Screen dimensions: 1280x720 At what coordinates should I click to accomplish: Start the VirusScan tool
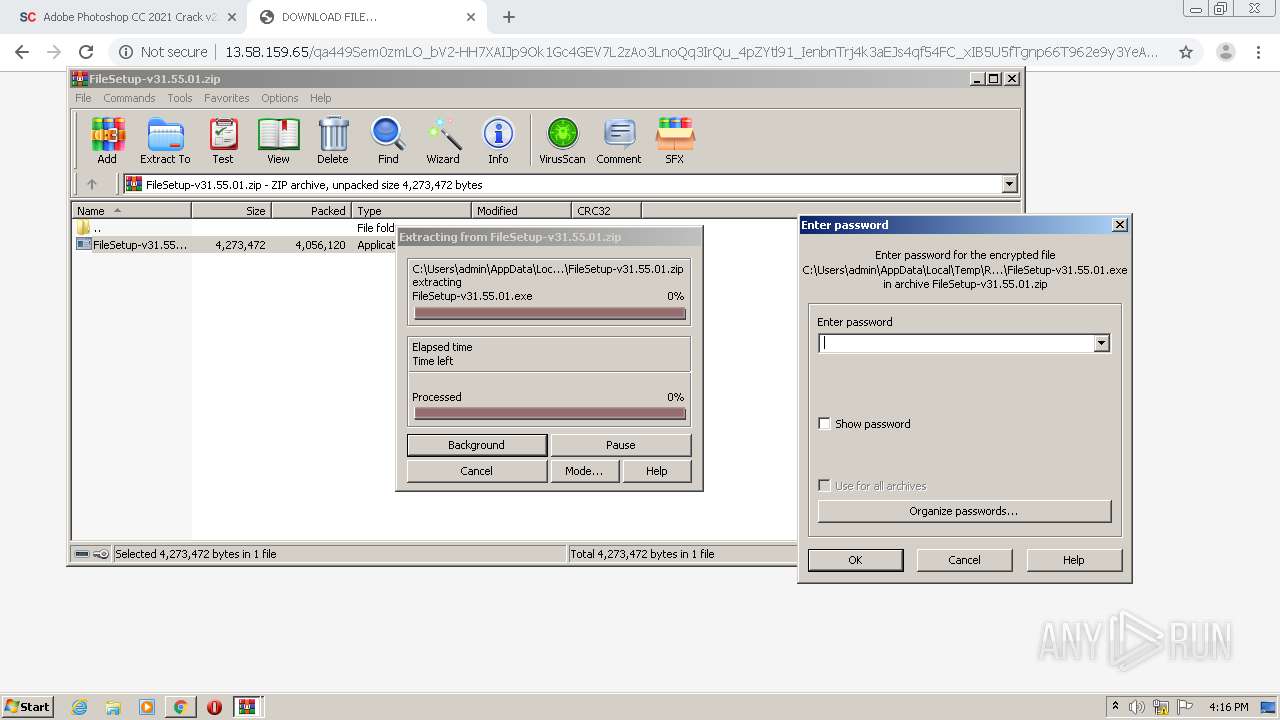(x=562, y=141)
